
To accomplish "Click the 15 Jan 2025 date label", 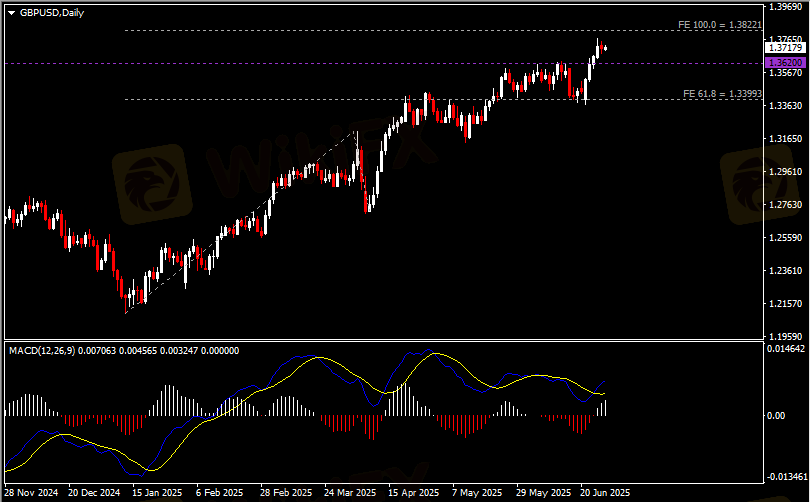I will click(x=155, y=493).
